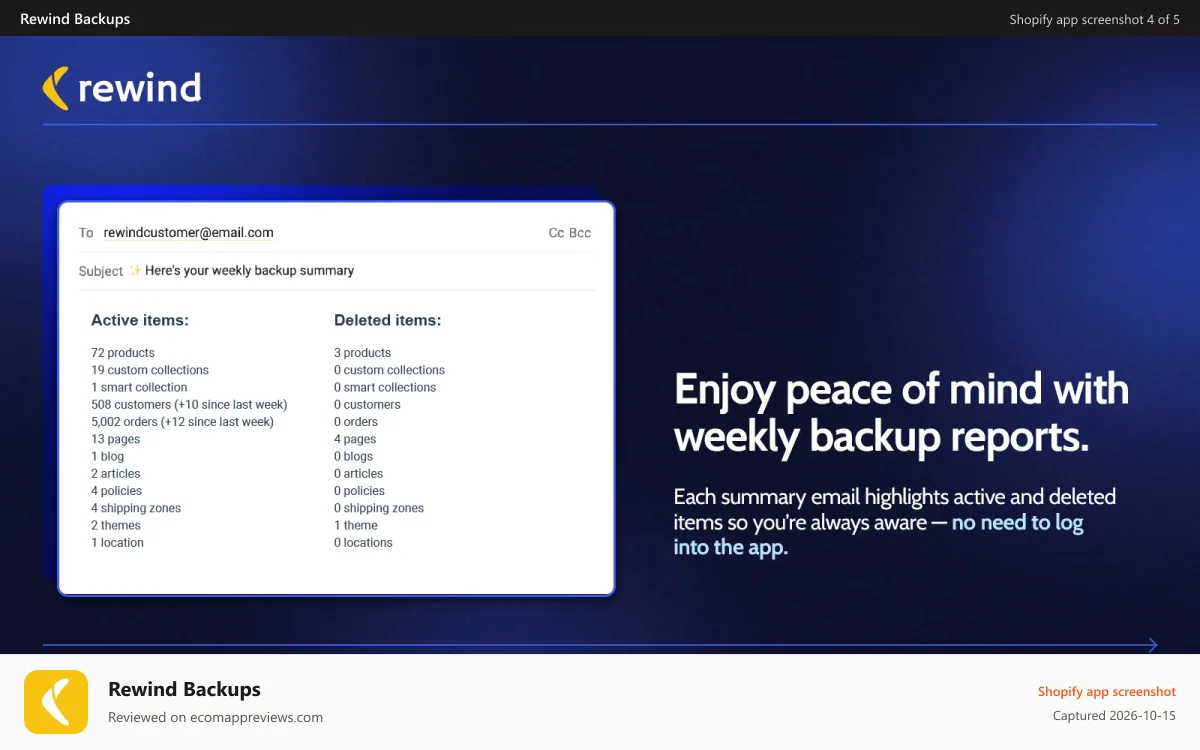This screenshot has width=1200, height=750.
Task: Click '0 shipping zones' in deleted items
Action: click(379, 508)
